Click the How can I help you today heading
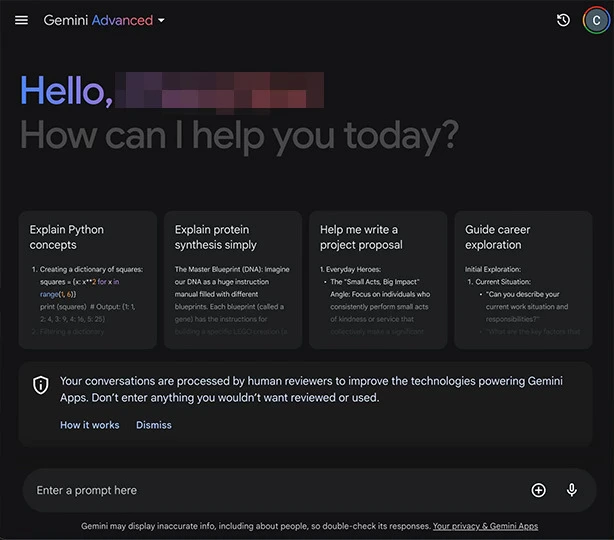This screenshot has width=614, height=540. [x=239, y=137]
